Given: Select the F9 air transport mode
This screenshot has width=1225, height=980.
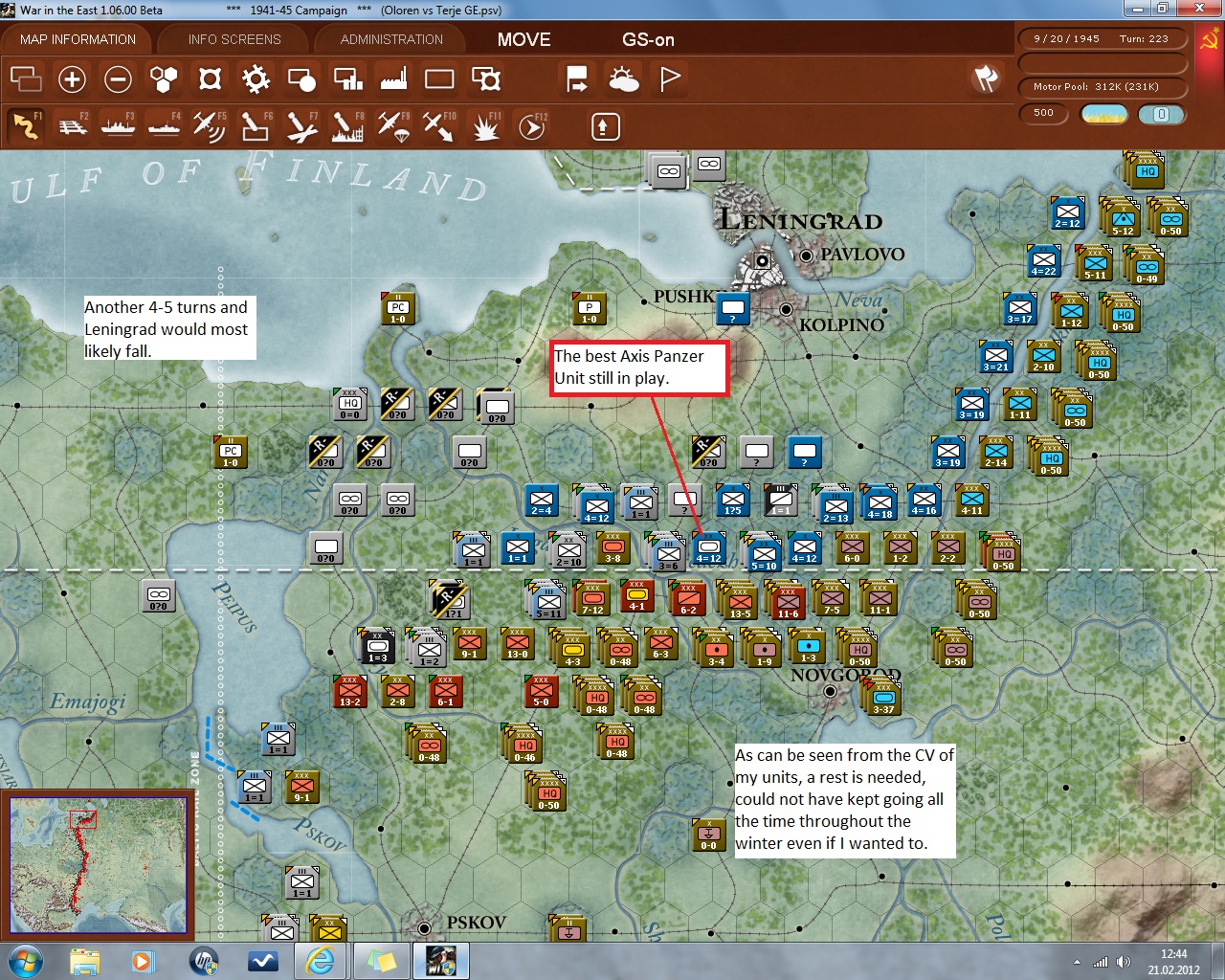Looking at the screenshot, I should pos(393,125).
